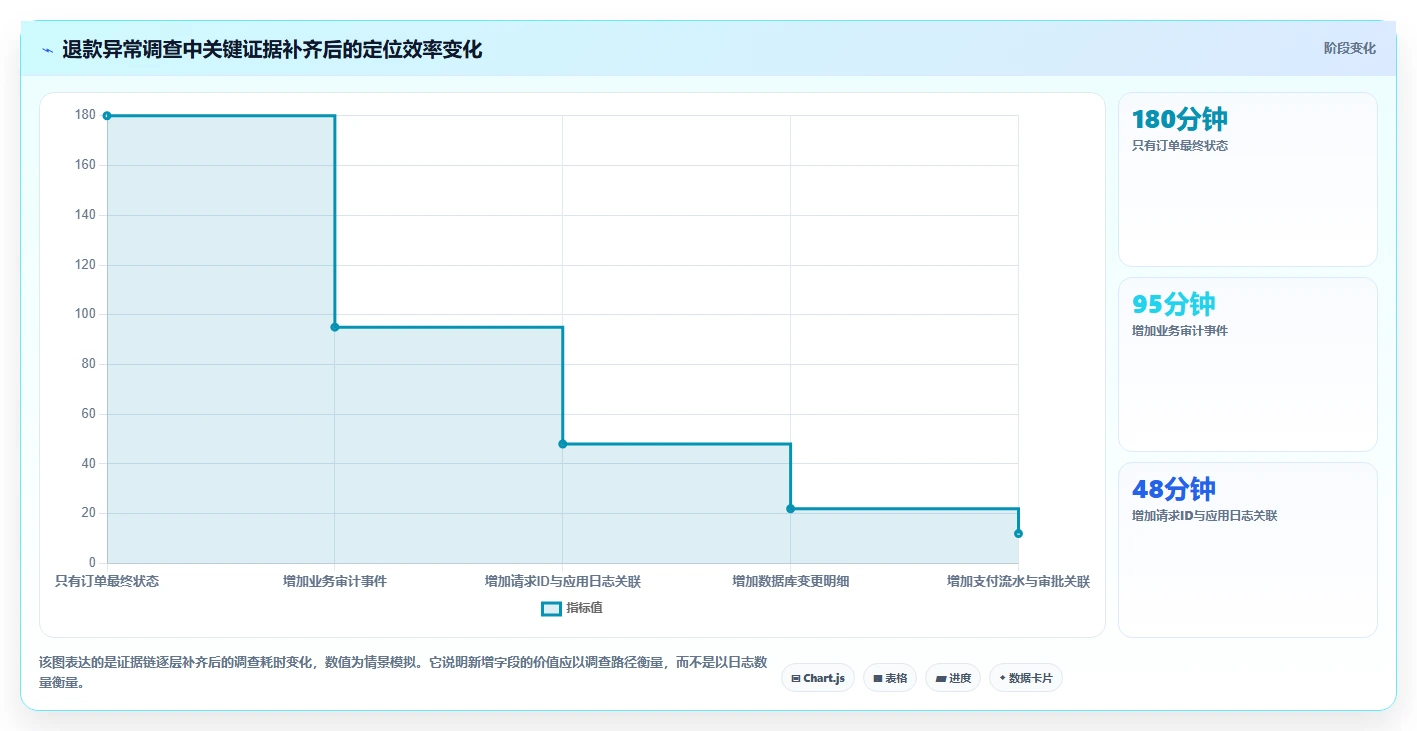Click the data point at value 95

[x=335, y=327]
